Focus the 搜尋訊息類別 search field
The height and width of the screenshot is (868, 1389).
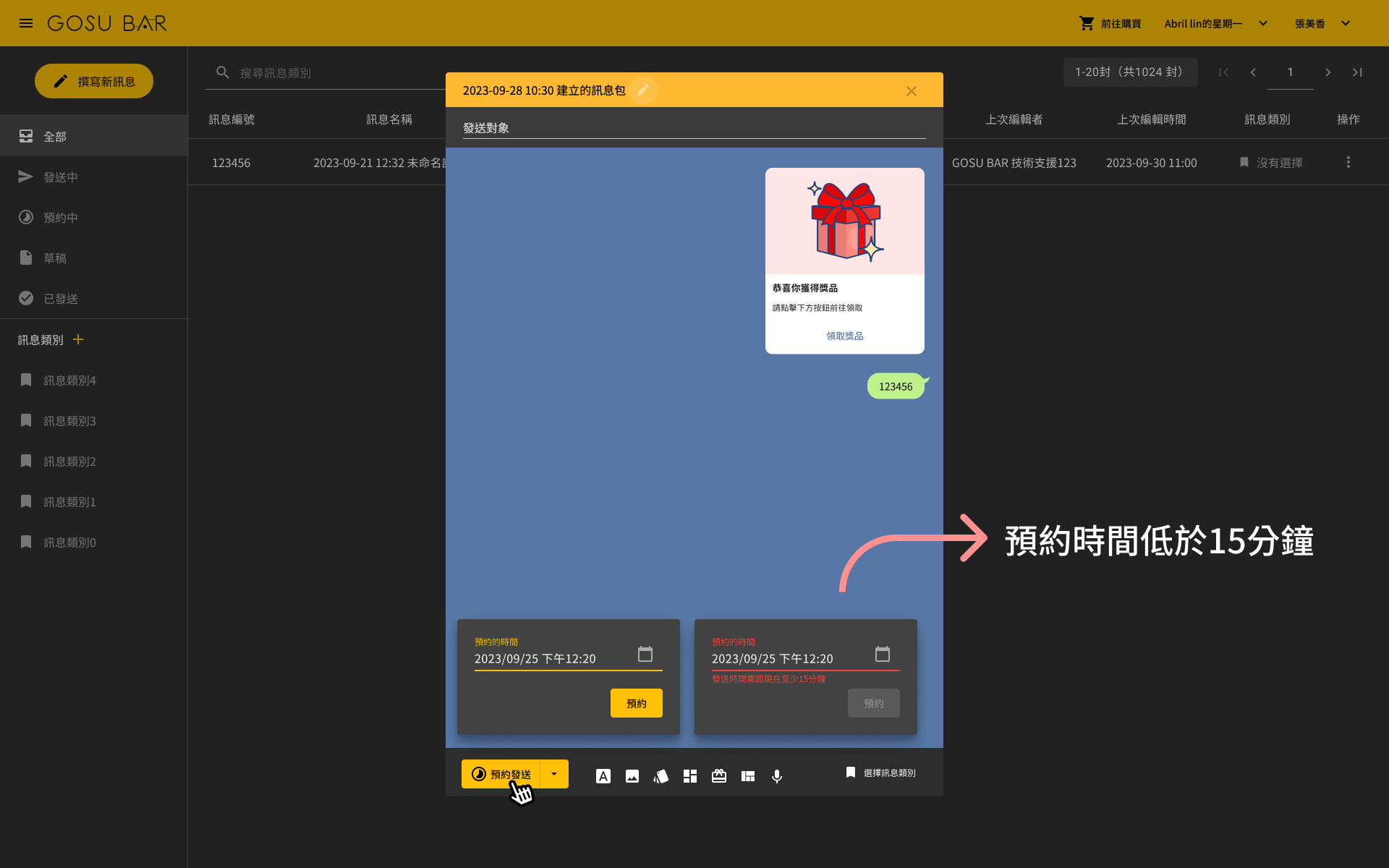pyautogui.click(x=326, y=73)
